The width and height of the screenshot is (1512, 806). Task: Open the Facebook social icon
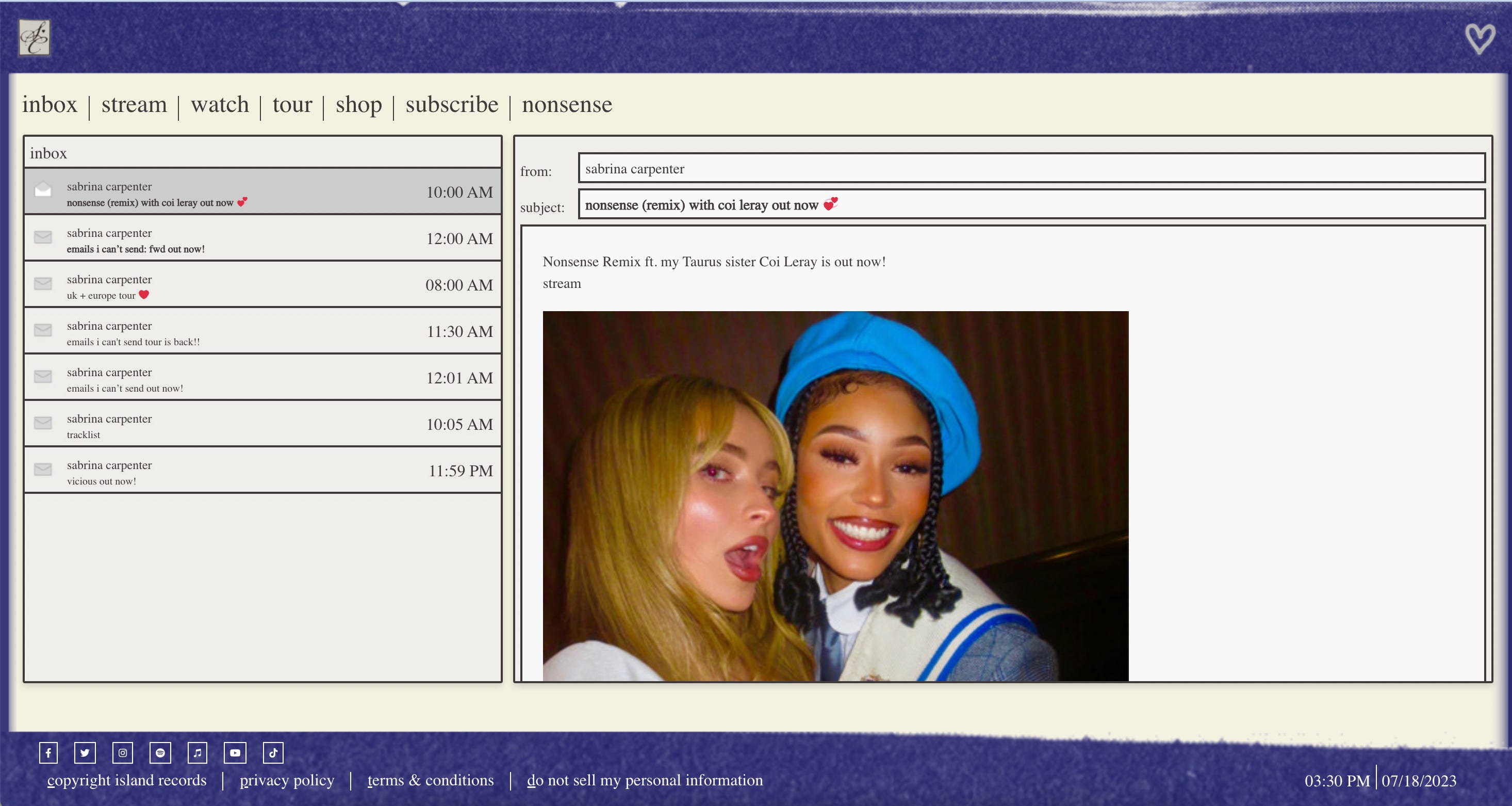48,752
